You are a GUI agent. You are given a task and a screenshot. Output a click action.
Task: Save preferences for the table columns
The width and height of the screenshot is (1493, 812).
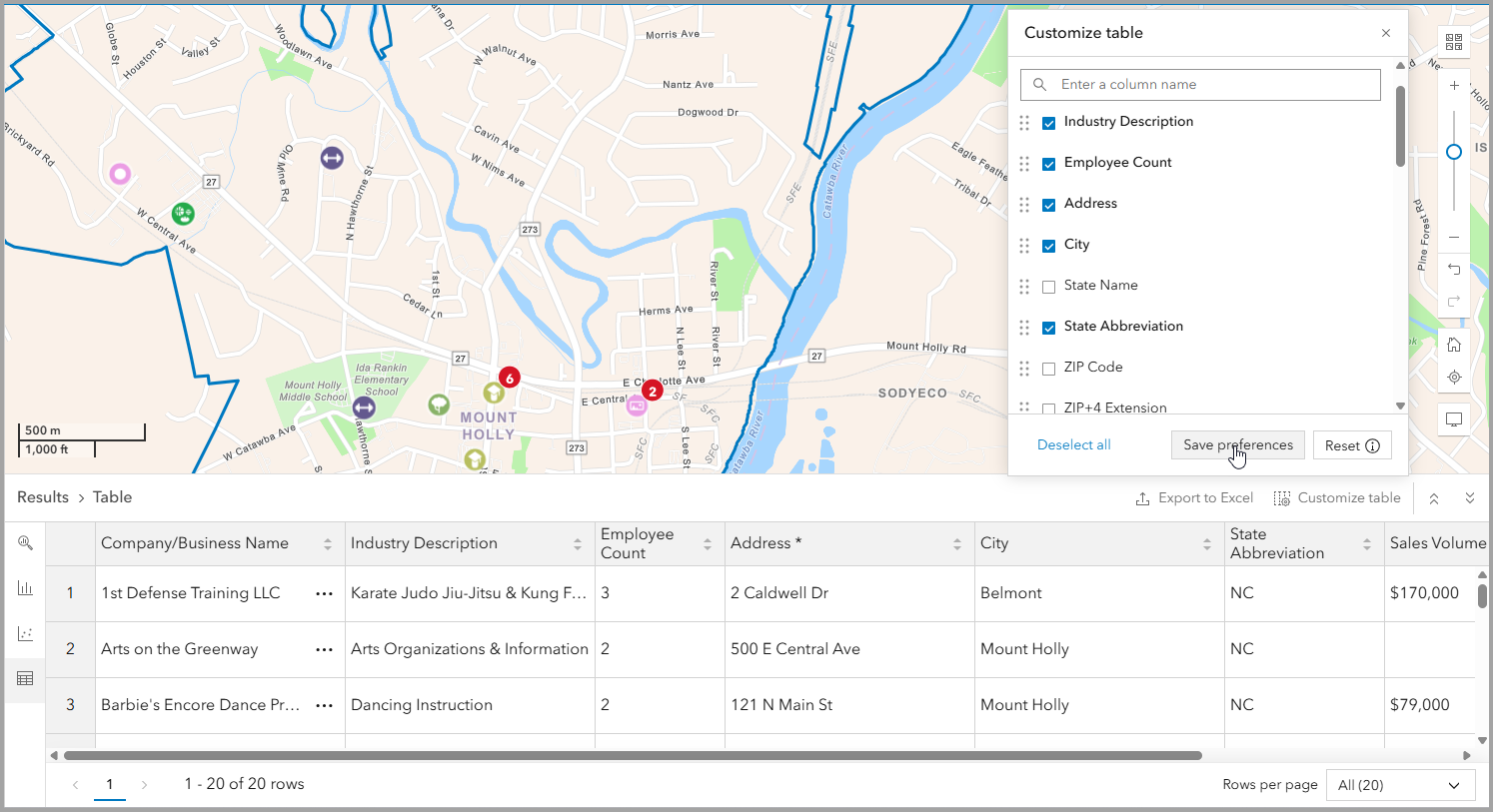[1238, 445]
